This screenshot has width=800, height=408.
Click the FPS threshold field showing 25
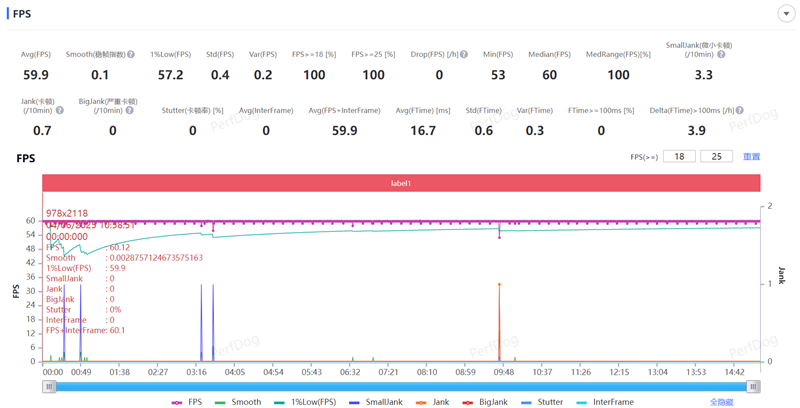click(716, 157)
